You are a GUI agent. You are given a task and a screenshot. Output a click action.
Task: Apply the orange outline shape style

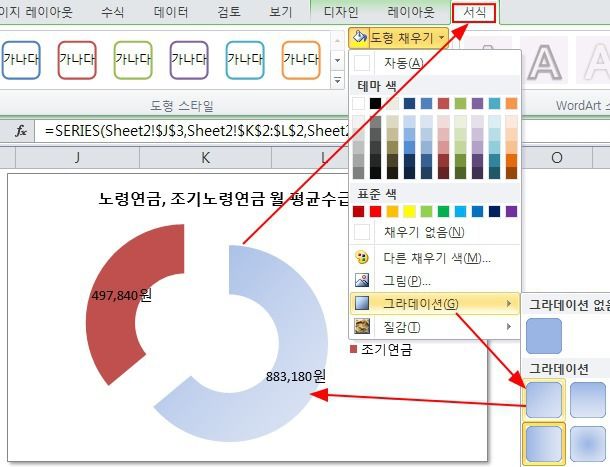(301, 60)
